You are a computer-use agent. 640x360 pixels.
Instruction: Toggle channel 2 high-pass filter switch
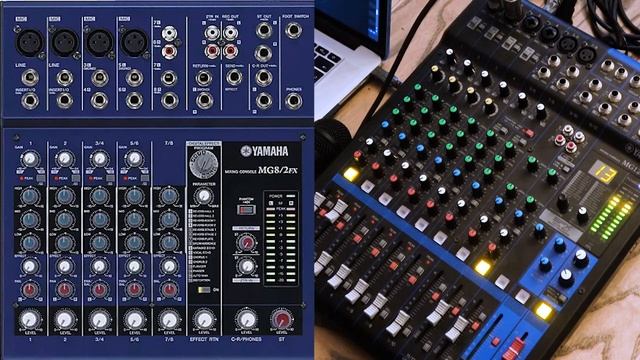coord(76,178)
